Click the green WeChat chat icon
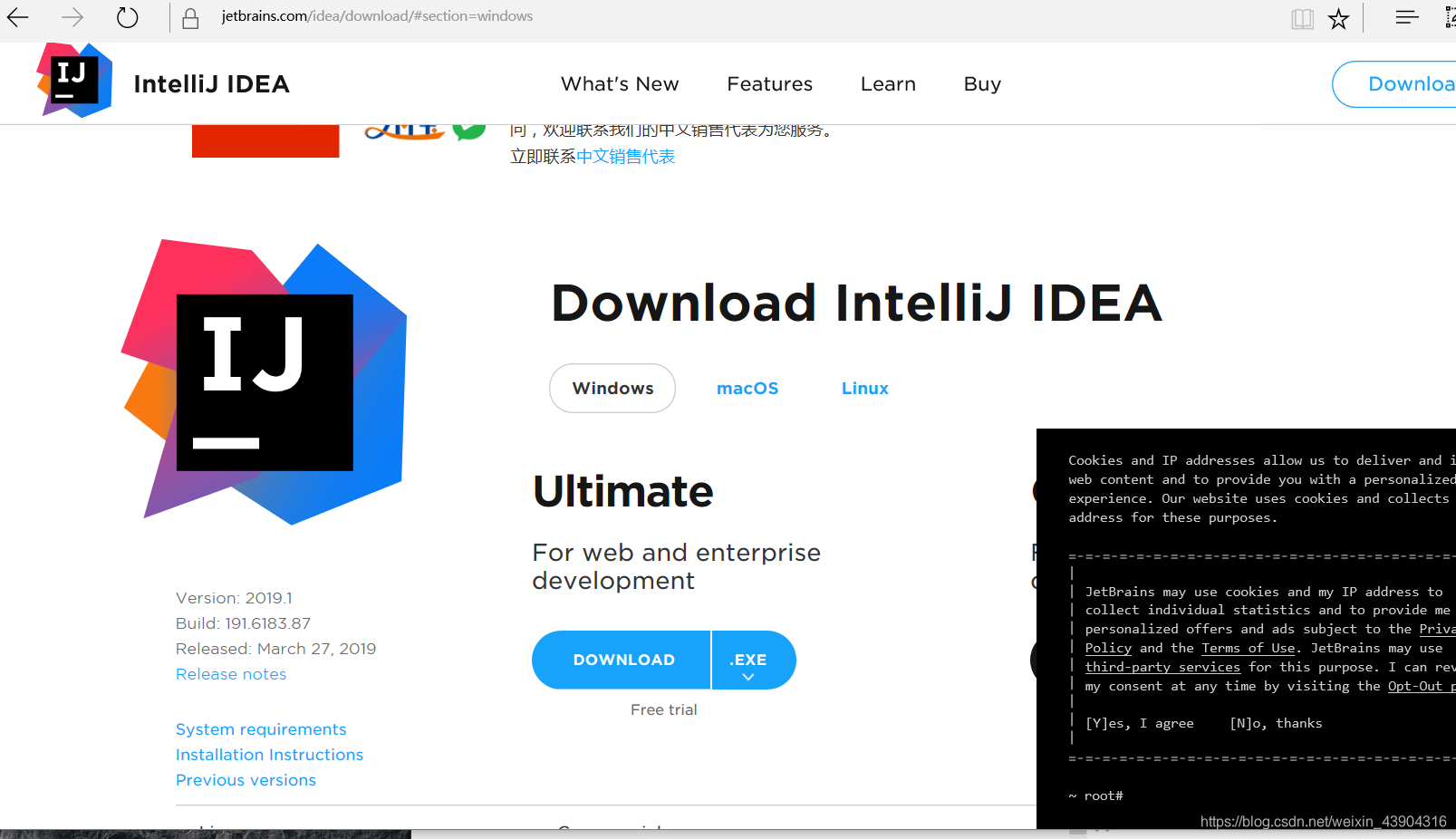Viewport: 1456px width, 839px height. (469, 130)
